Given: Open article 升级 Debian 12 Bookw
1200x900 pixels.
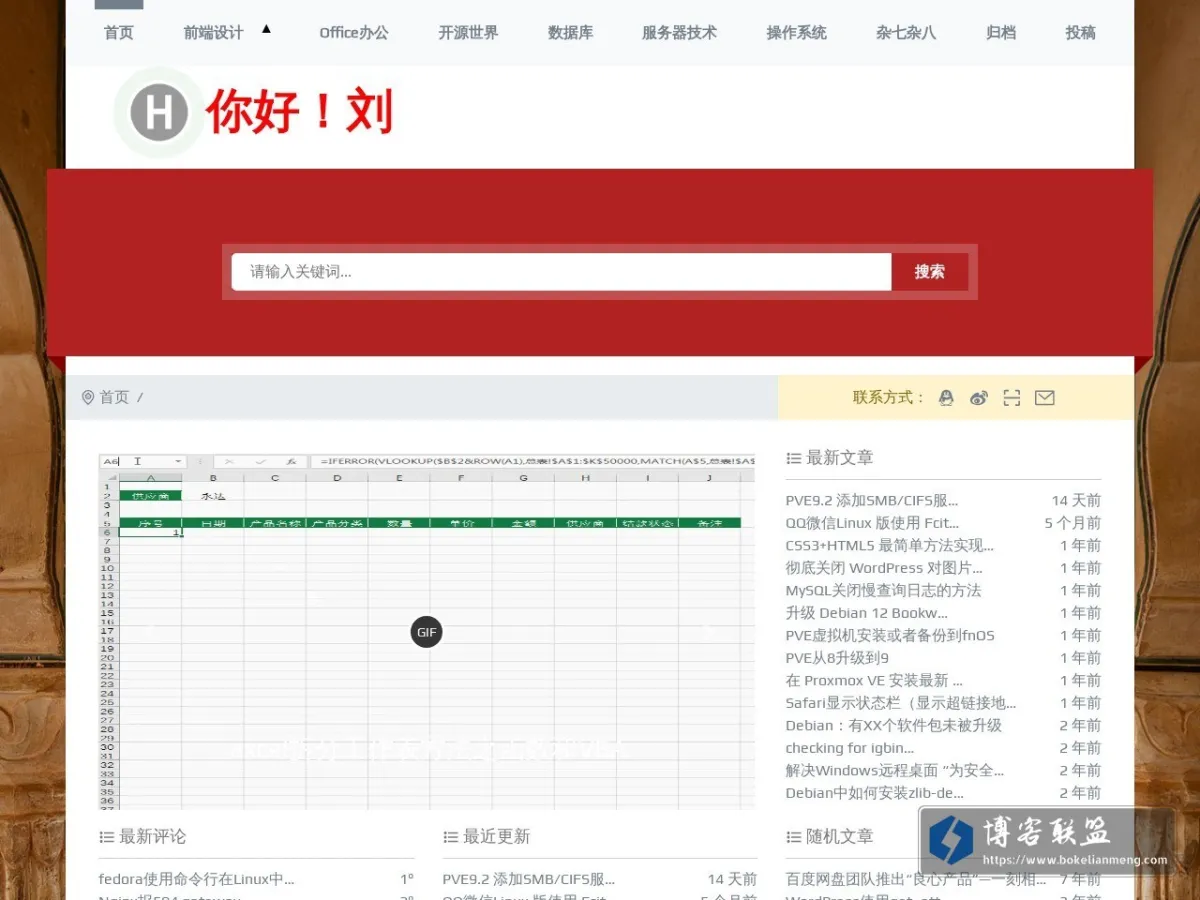Looking at the screenshot, I should tap(867, 613).
